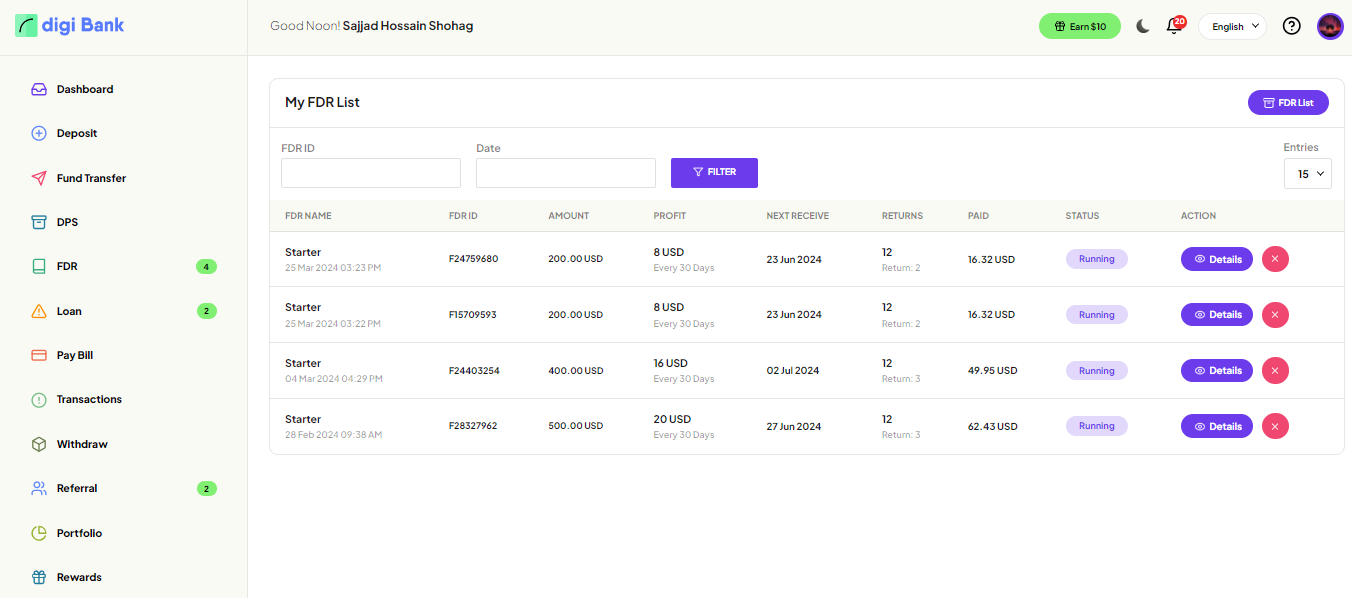
Task: Go to Fund Transfer in sidebar
Action: point(91,178)
